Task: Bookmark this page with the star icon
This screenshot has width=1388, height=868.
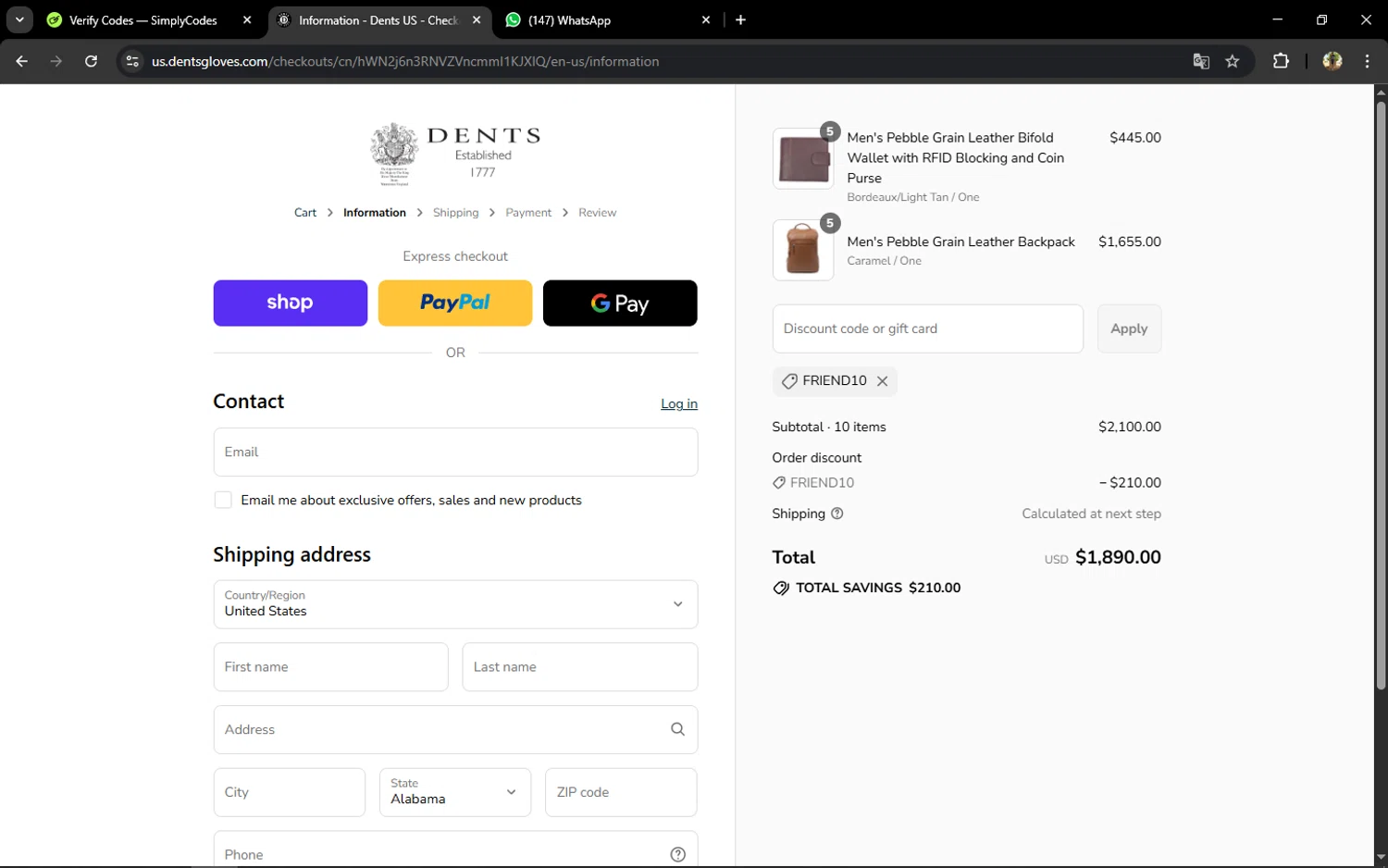Action: tap(1233, 61)
